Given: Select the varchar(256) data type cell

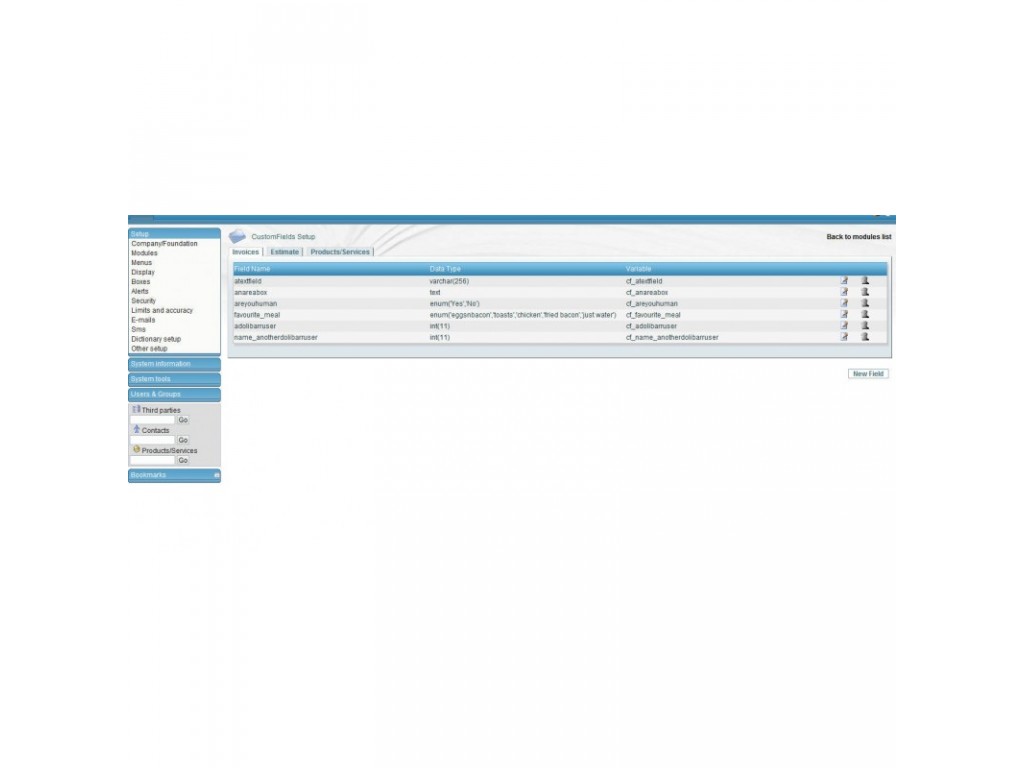Looking at the screenshot, I should pyautogui.click(x=449, y=281).
